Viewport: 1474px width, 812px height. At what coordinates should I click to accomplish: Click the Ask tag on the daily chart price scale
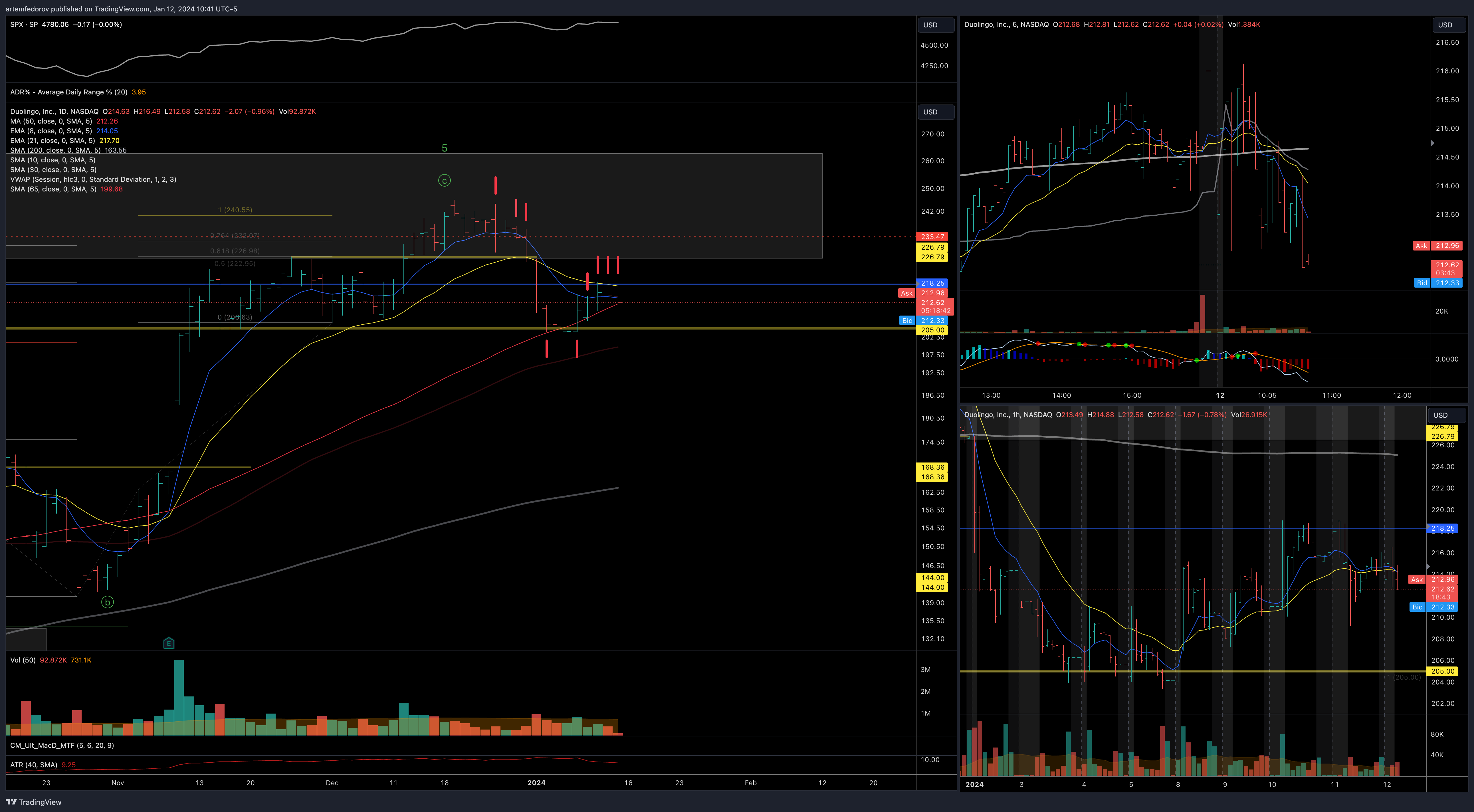pos(907,293)
